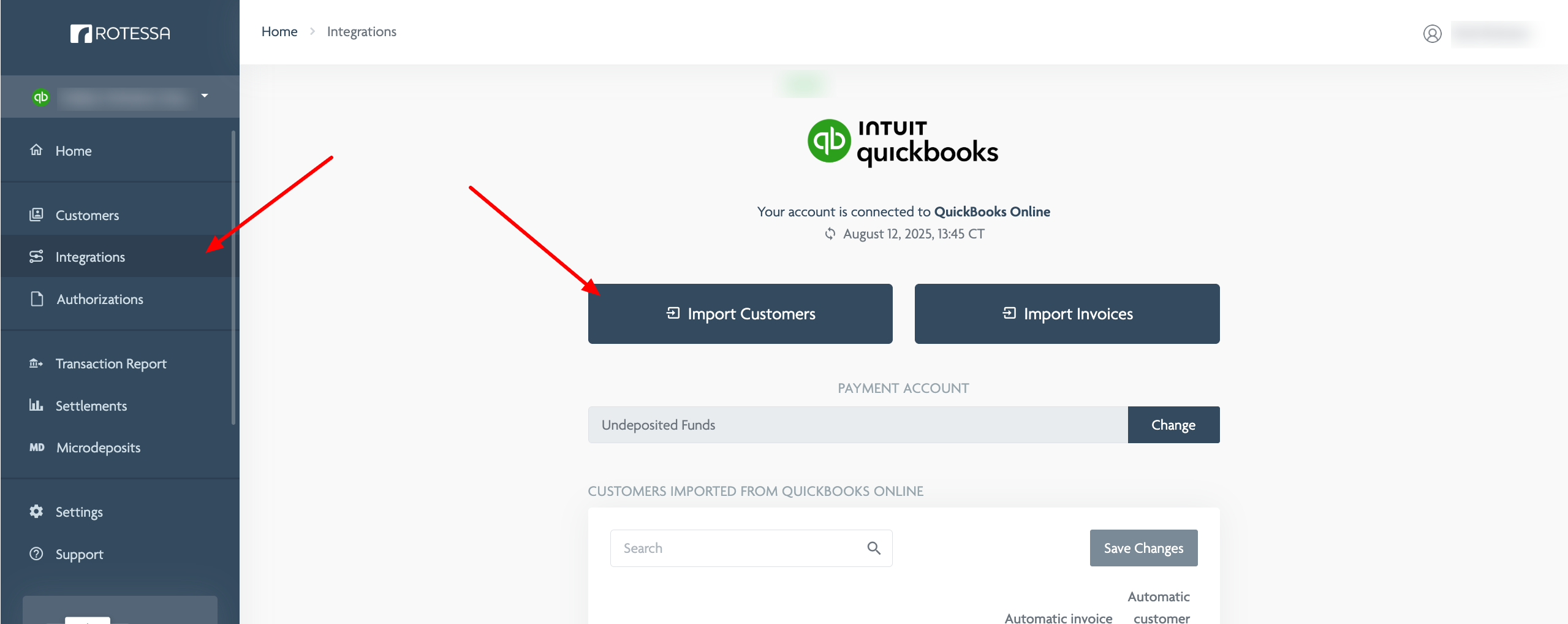Screen dimensions: 1568x624
Task: Open the user profile icon
Action: [x=1432, y=34]
